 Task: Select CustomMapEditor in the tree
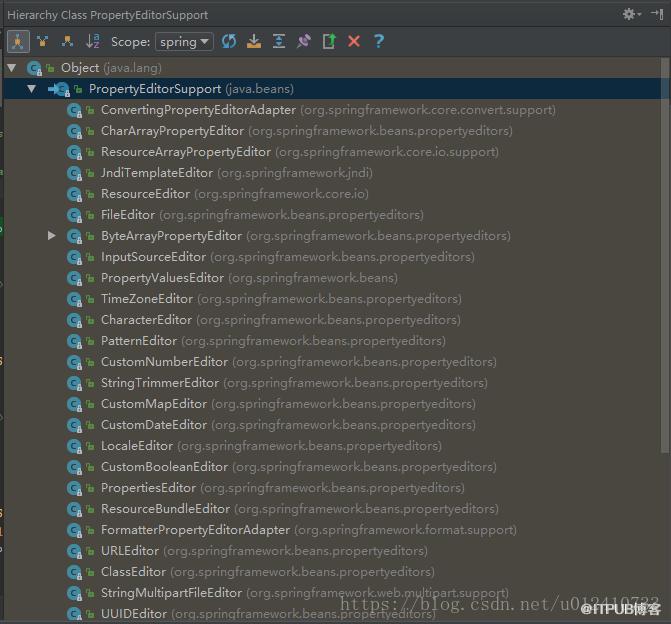coord(154,404)
